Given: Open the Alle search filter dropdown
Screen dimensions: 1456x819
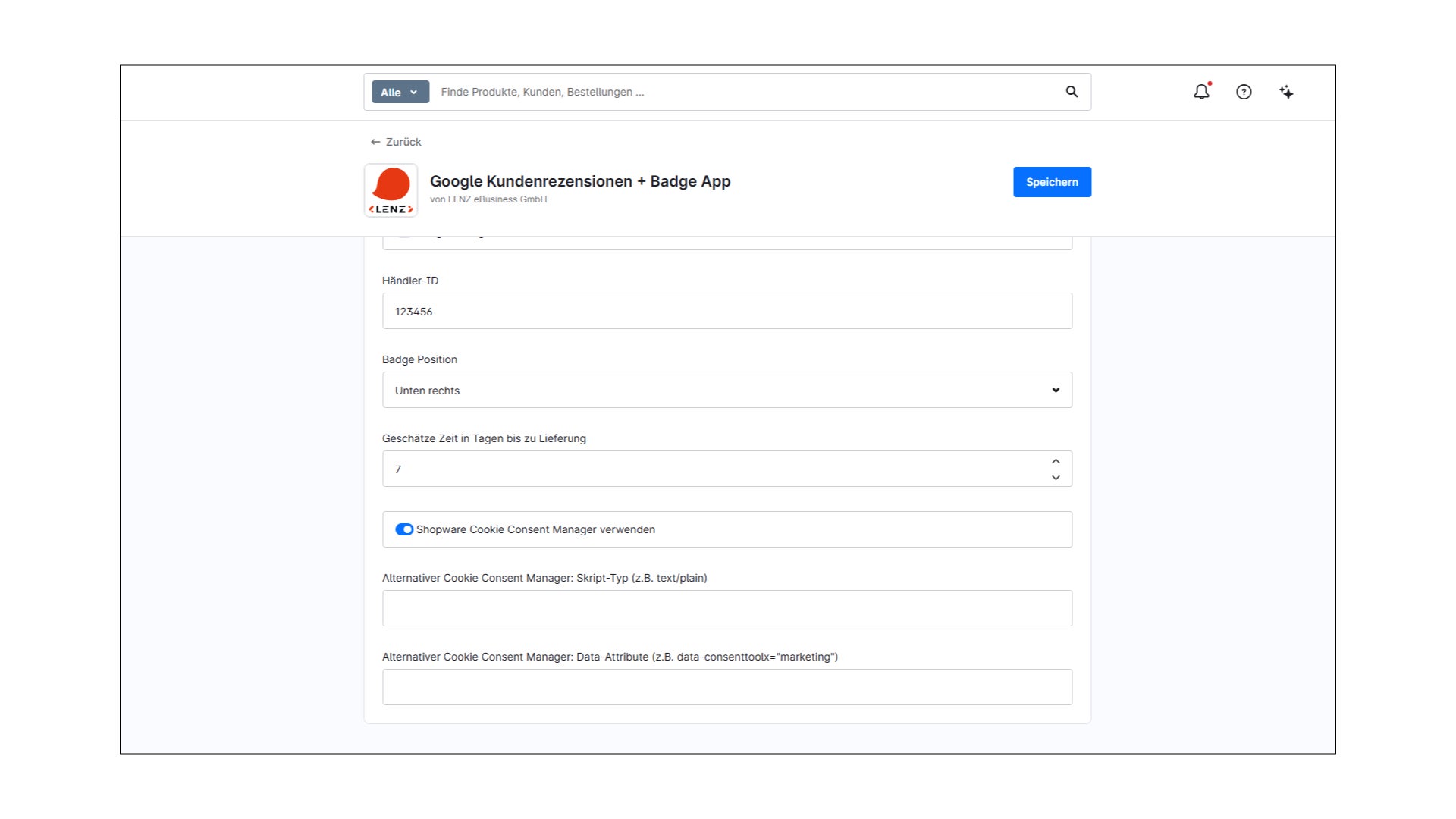Looking at the screenshot, I should pyautogui.click(x=400, y=92).
